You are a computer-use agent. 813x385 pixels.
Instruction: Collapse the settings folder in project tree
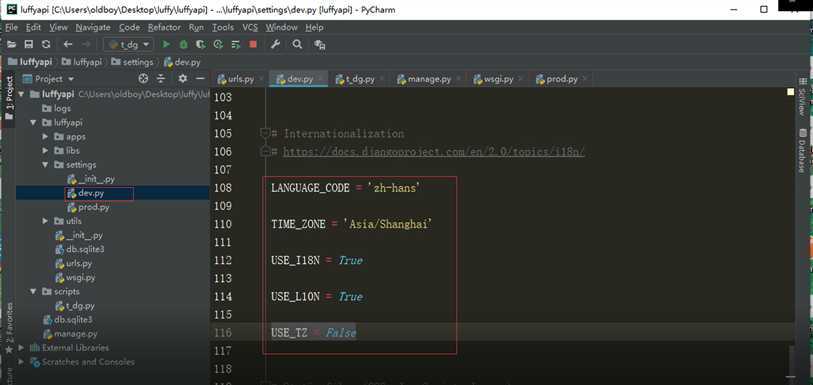tap(45, 165)
